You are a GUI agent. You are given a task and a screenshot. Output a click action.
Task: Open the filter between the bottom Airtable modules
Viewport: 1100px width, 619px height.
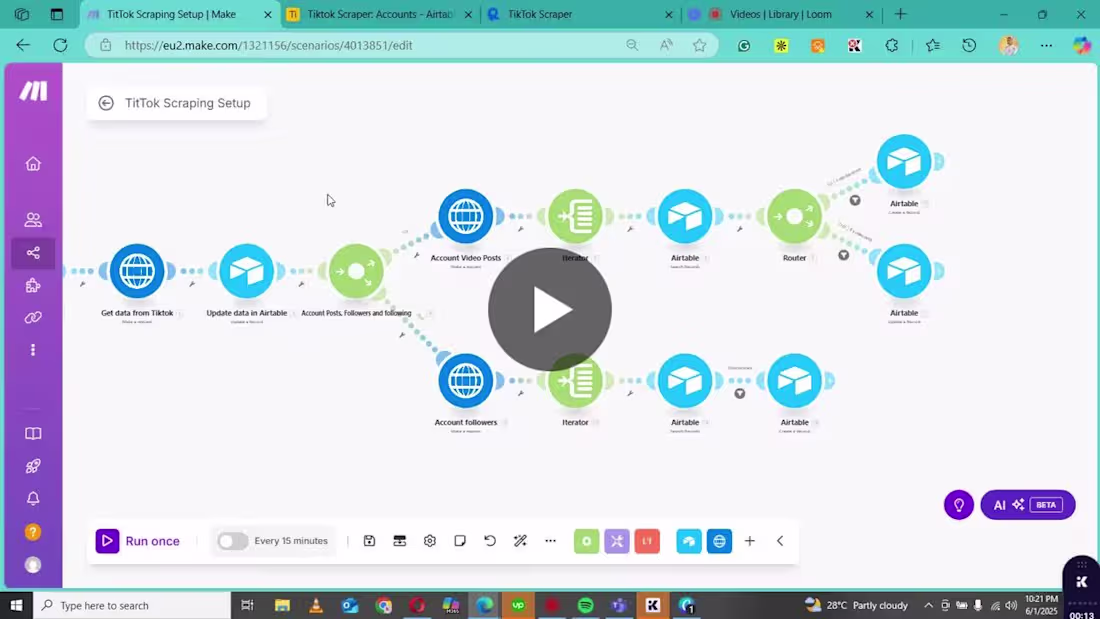(739, 394)
